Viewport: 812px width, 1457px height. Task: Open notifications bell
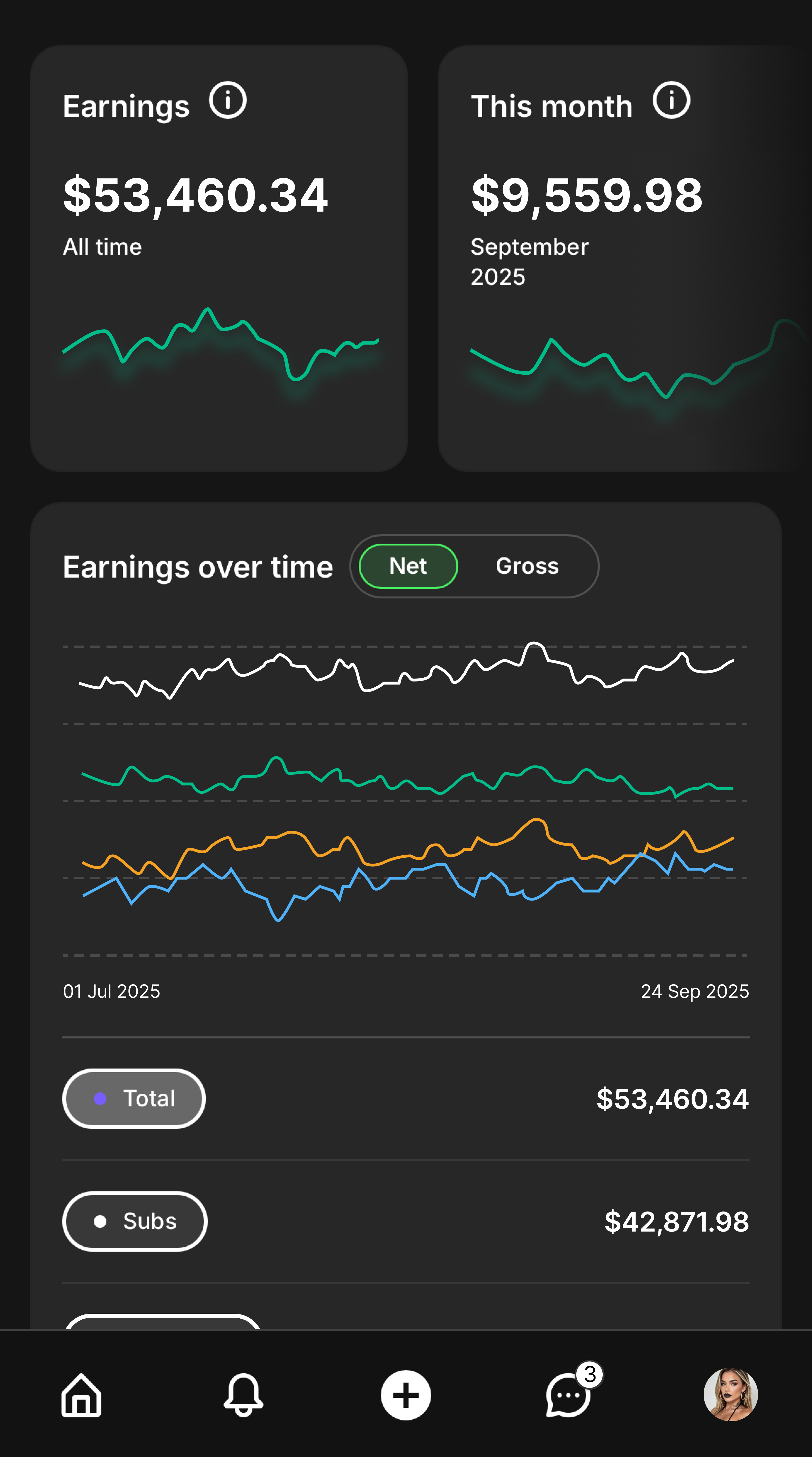pyautogui.click(x=244, y=1395)
